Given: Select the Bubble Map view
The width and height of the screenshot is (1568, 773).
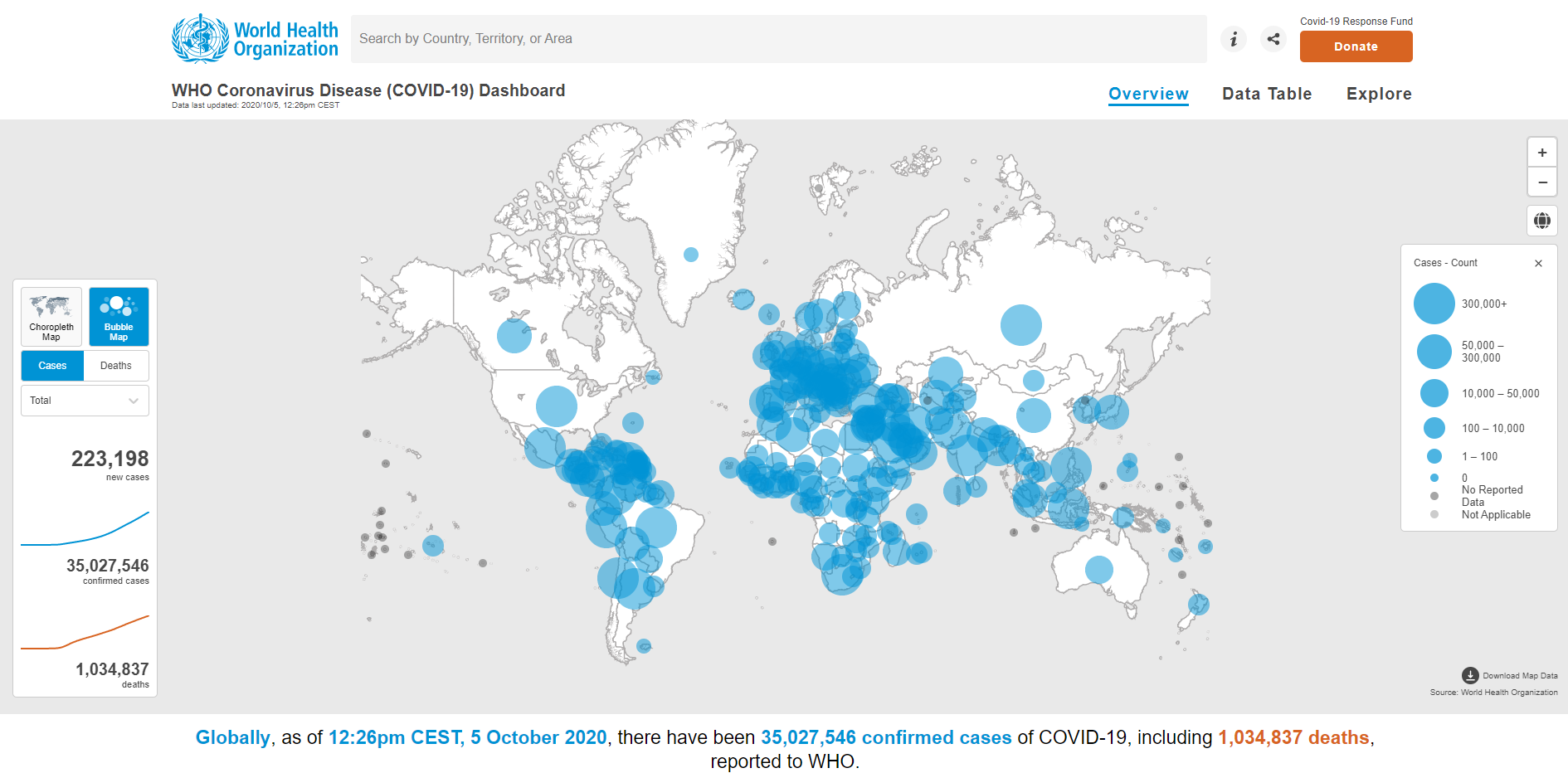Looking at the screenshot, I should point(119,316).
